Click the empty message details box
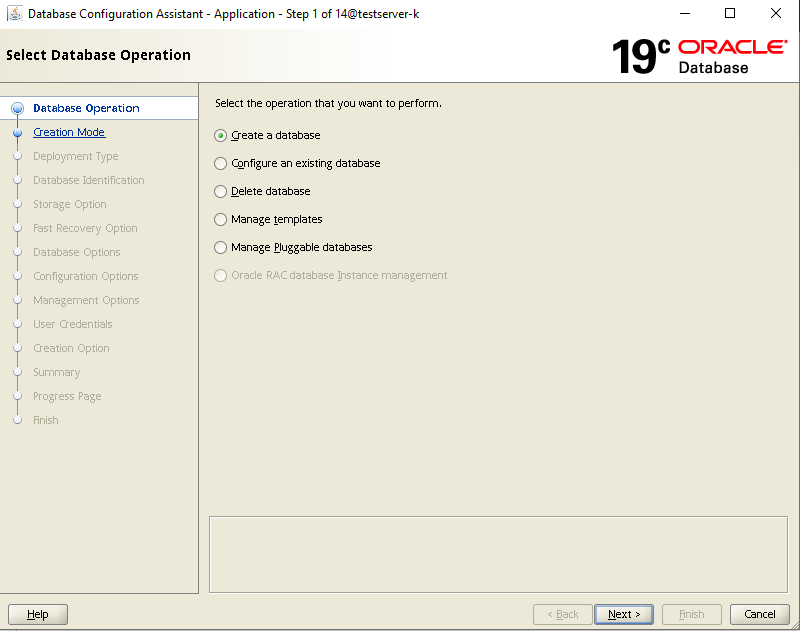Viewport: 800px width, 631px height. point(498,554)
